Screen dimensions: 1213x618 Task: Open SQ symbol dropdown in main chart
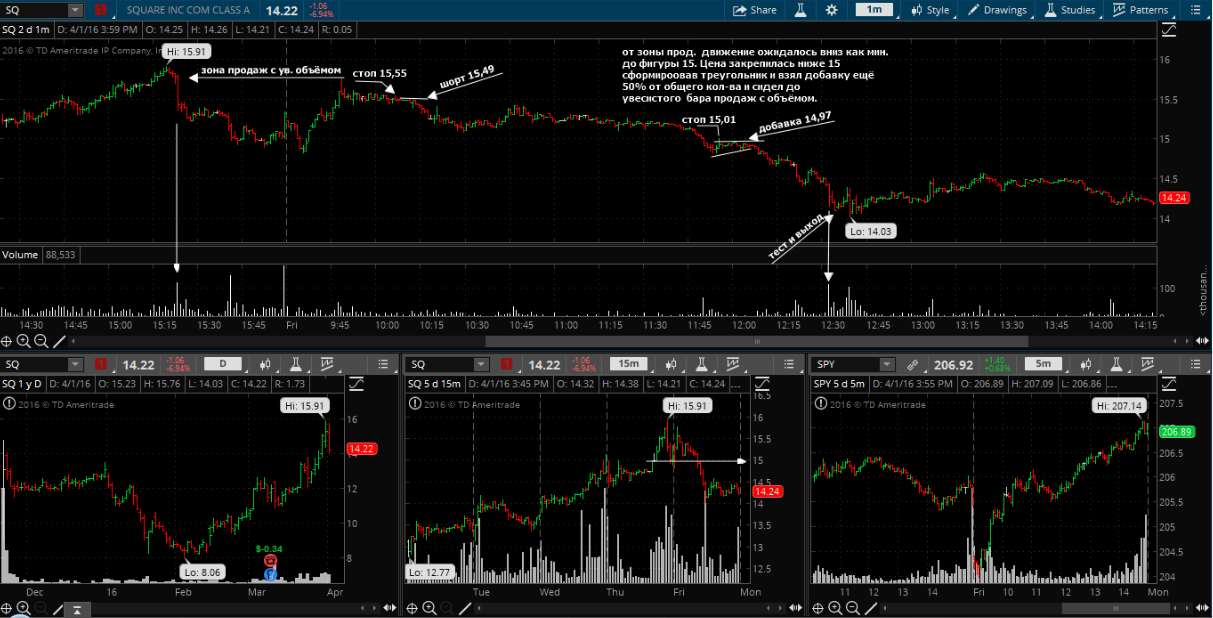[x=76, y=10]
